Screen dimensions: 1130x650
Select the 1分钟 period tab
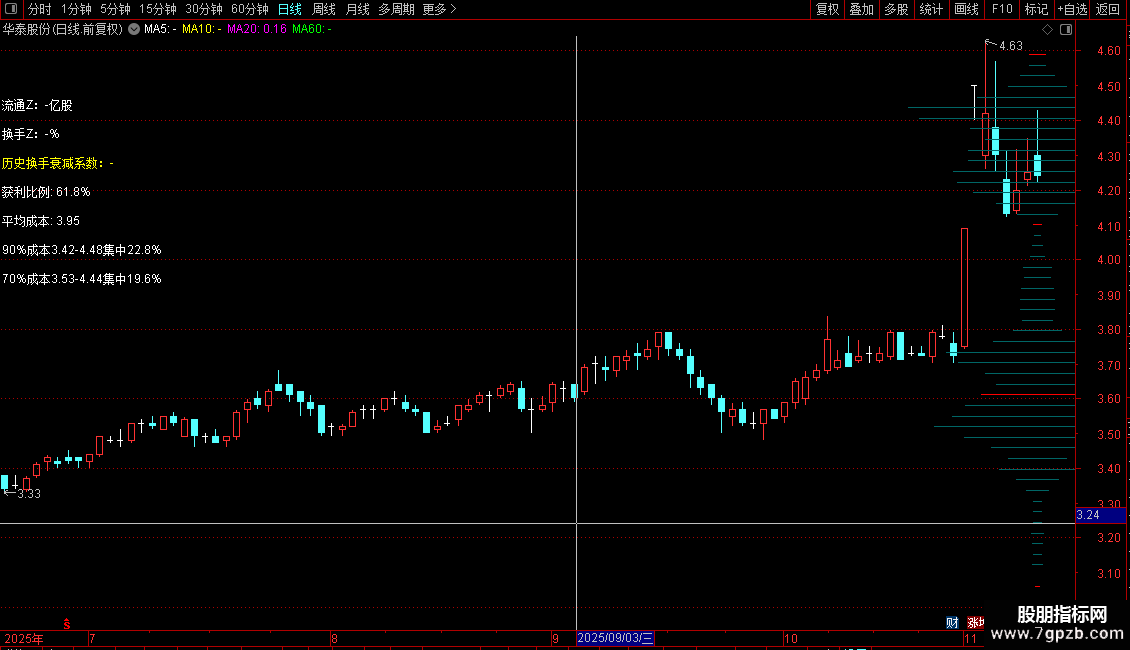[76, 9]
